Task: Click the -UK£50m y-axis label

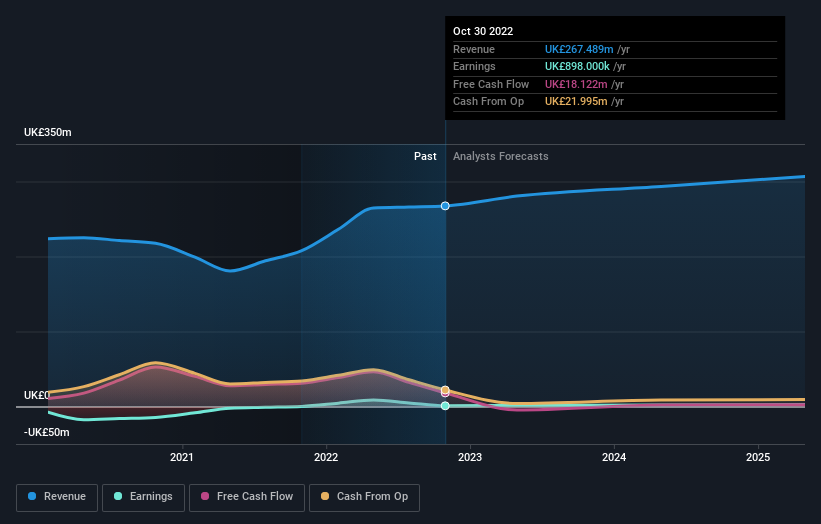Action: 47,432
